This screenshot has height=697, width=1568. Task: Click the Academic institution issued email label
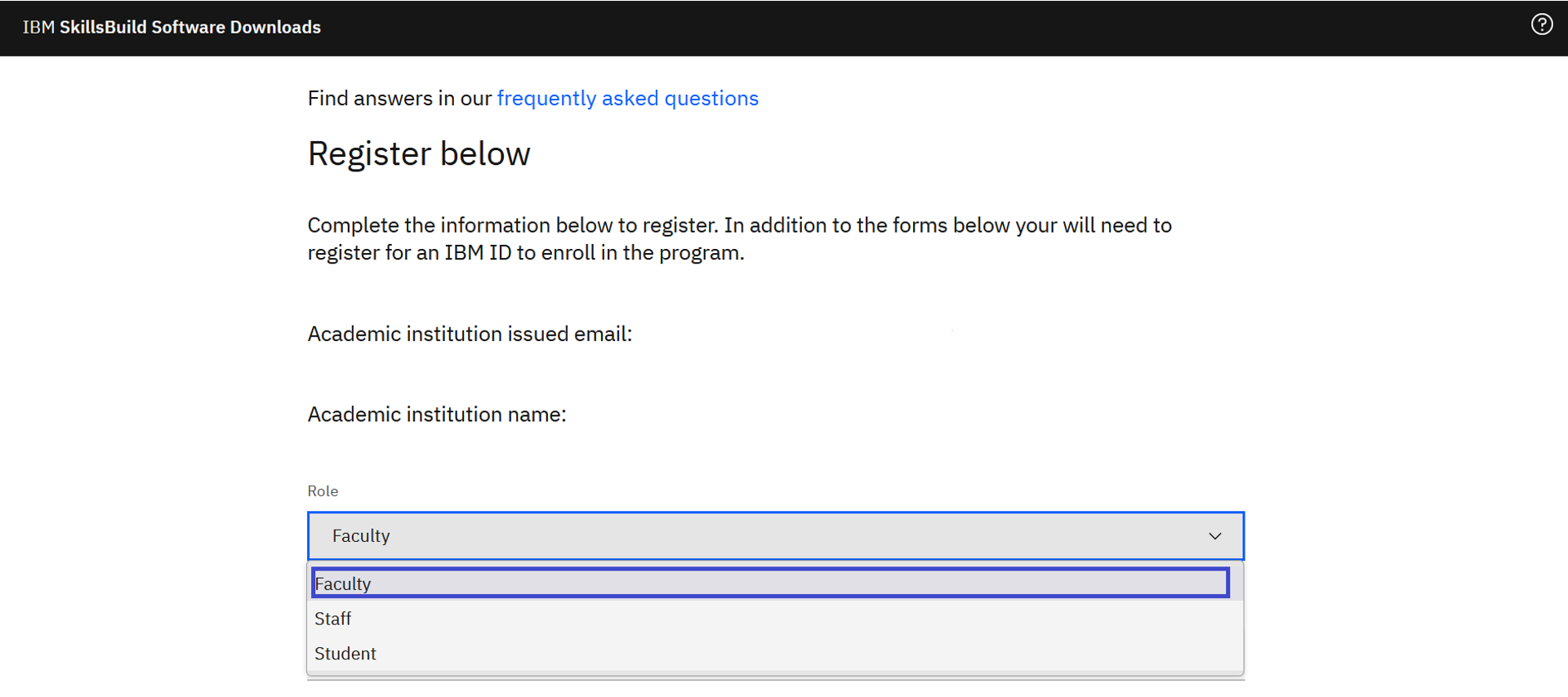[470, 334]
